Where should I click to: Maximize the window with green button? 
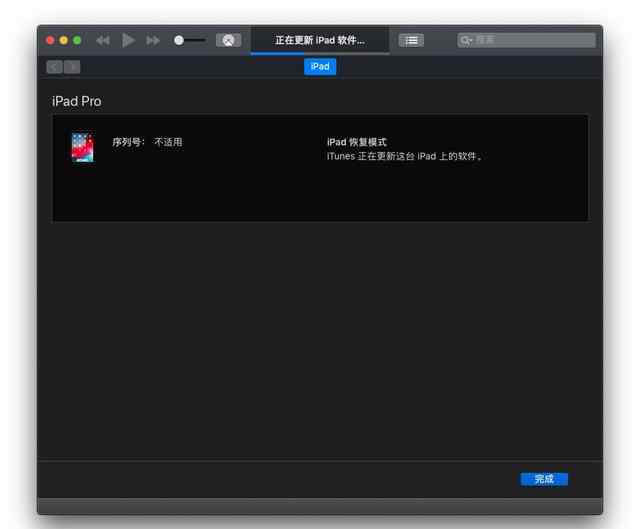coord(77,40)
